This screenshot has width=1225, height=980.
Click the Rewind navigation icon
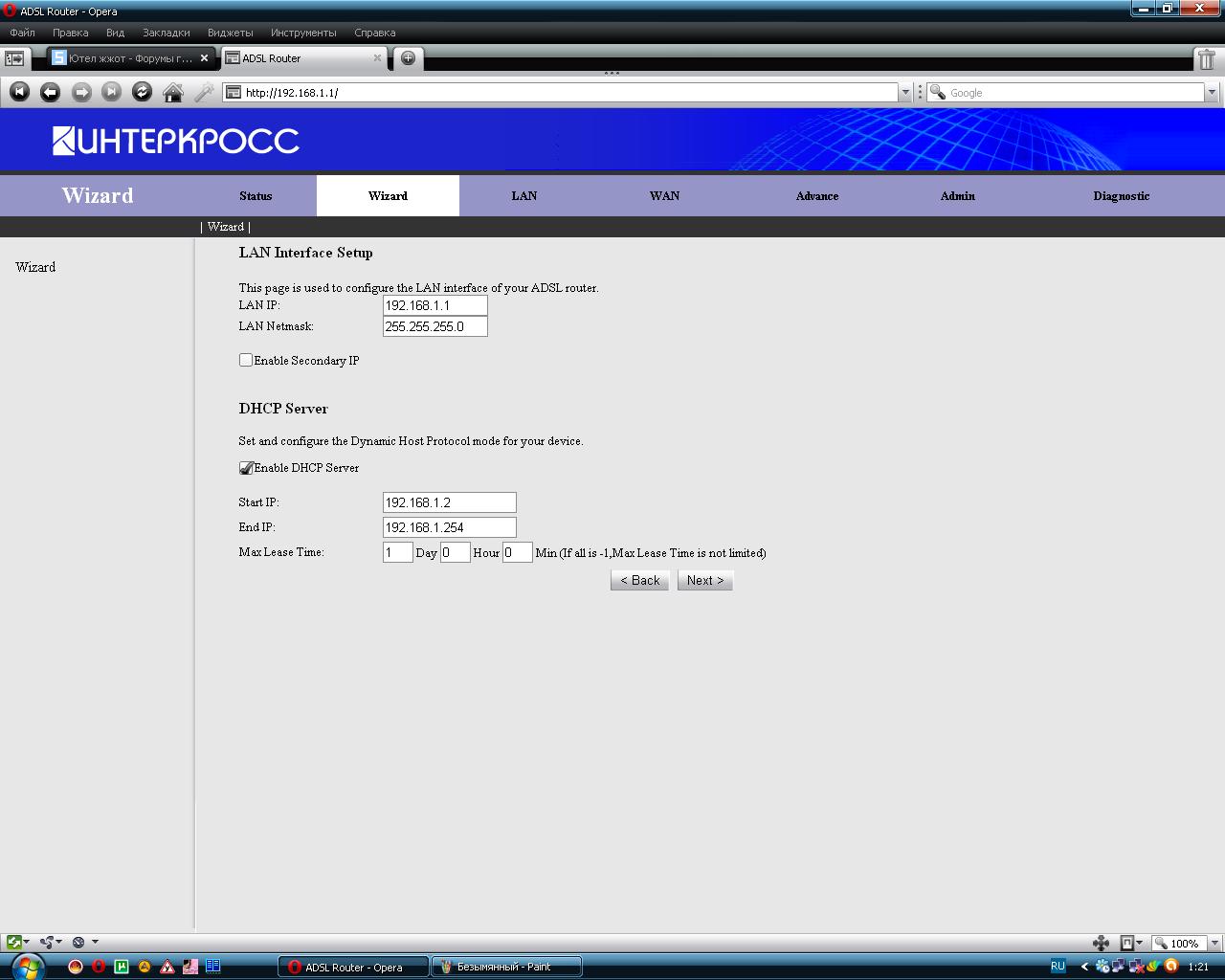(x=19, y=92)
